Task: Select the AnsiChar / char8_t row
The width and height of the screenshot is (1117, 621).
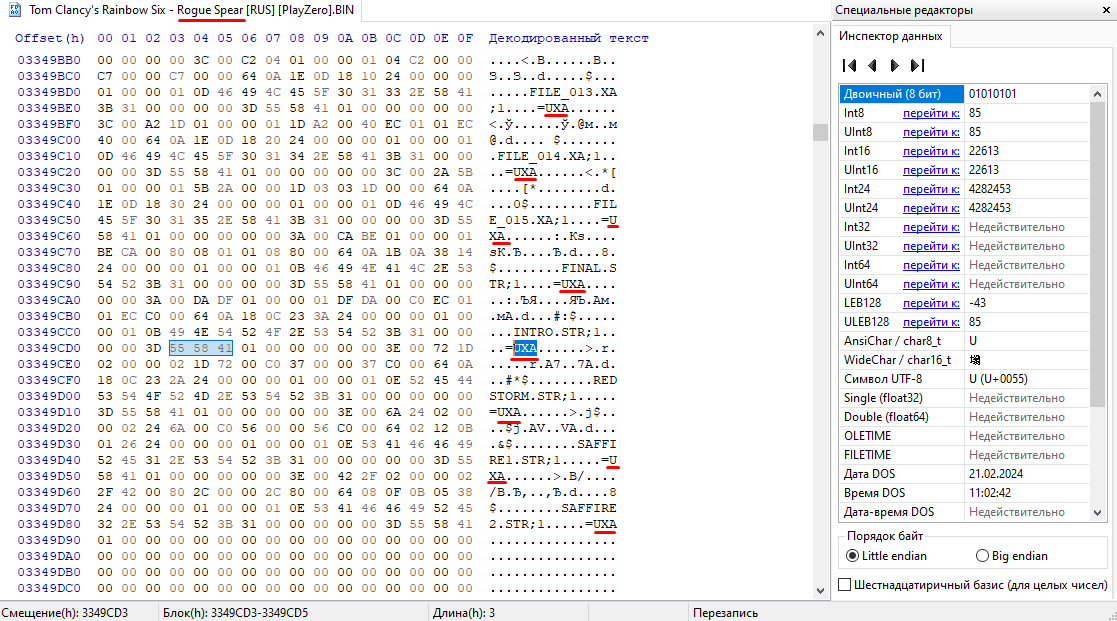Action: click(965, 341)
